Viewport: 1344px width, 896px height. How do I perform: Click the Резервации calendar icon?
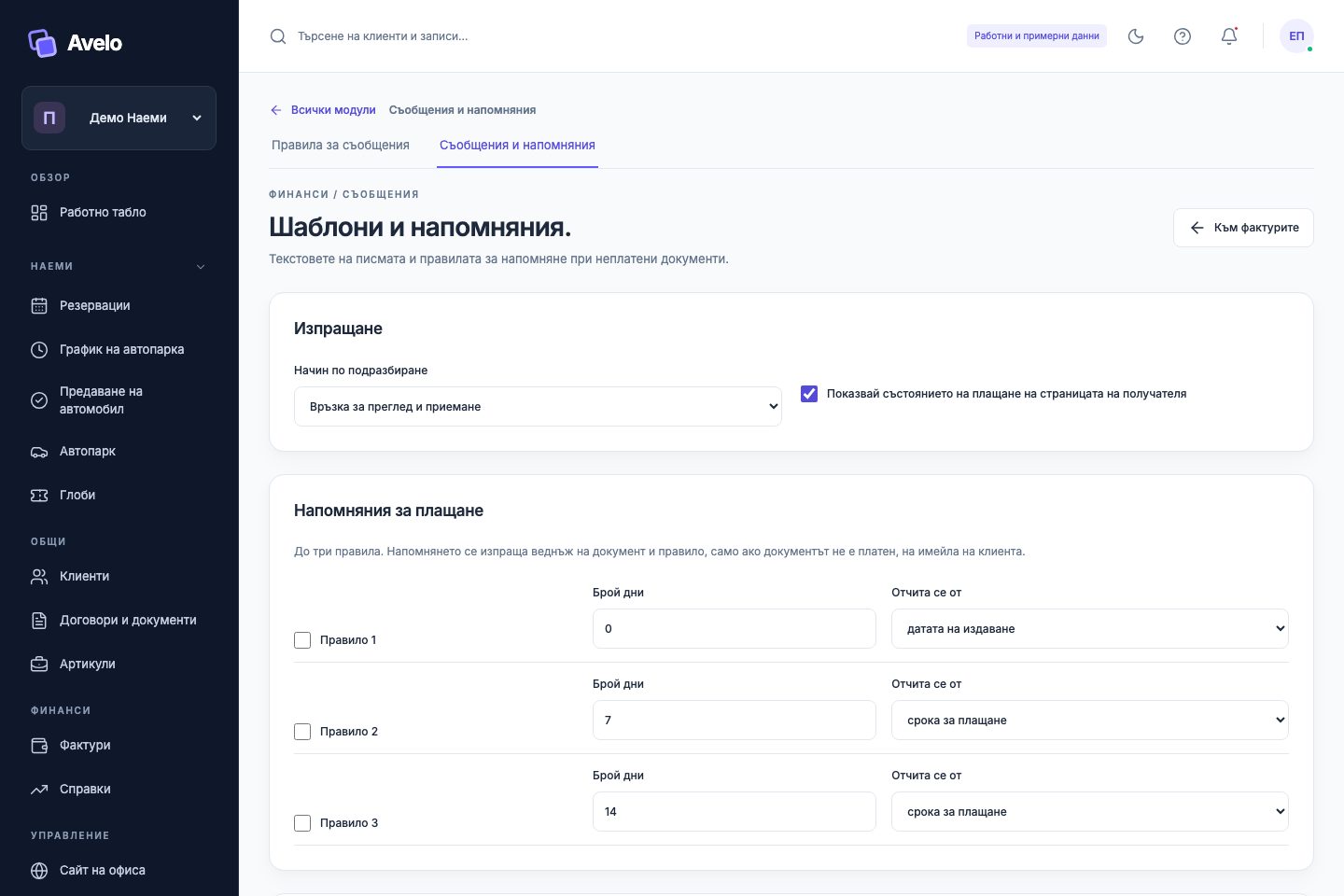point(39,306)
